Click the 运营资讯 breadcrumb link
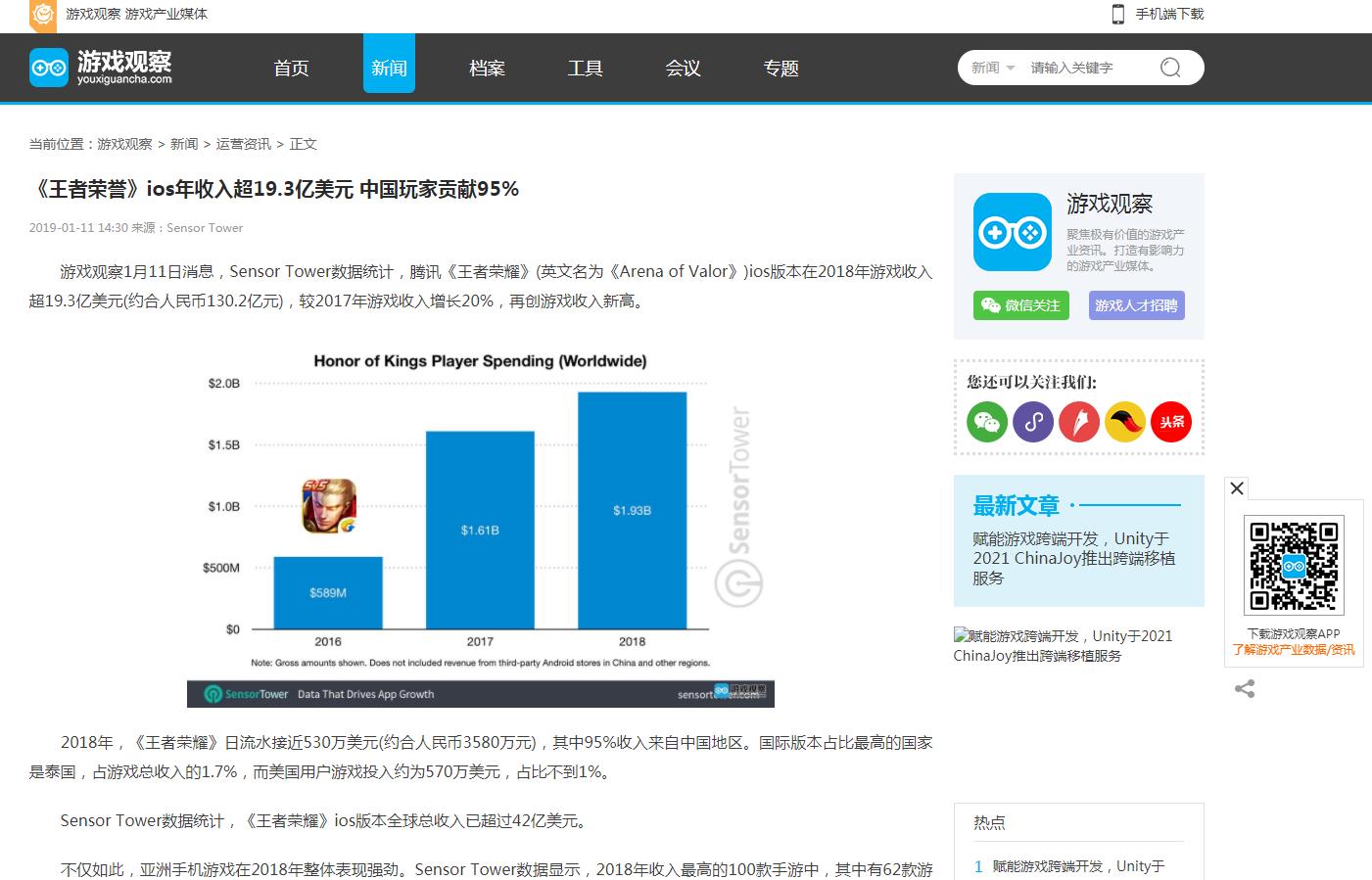This screenshot has width=1372, height=880. click(x=244, y=144)
